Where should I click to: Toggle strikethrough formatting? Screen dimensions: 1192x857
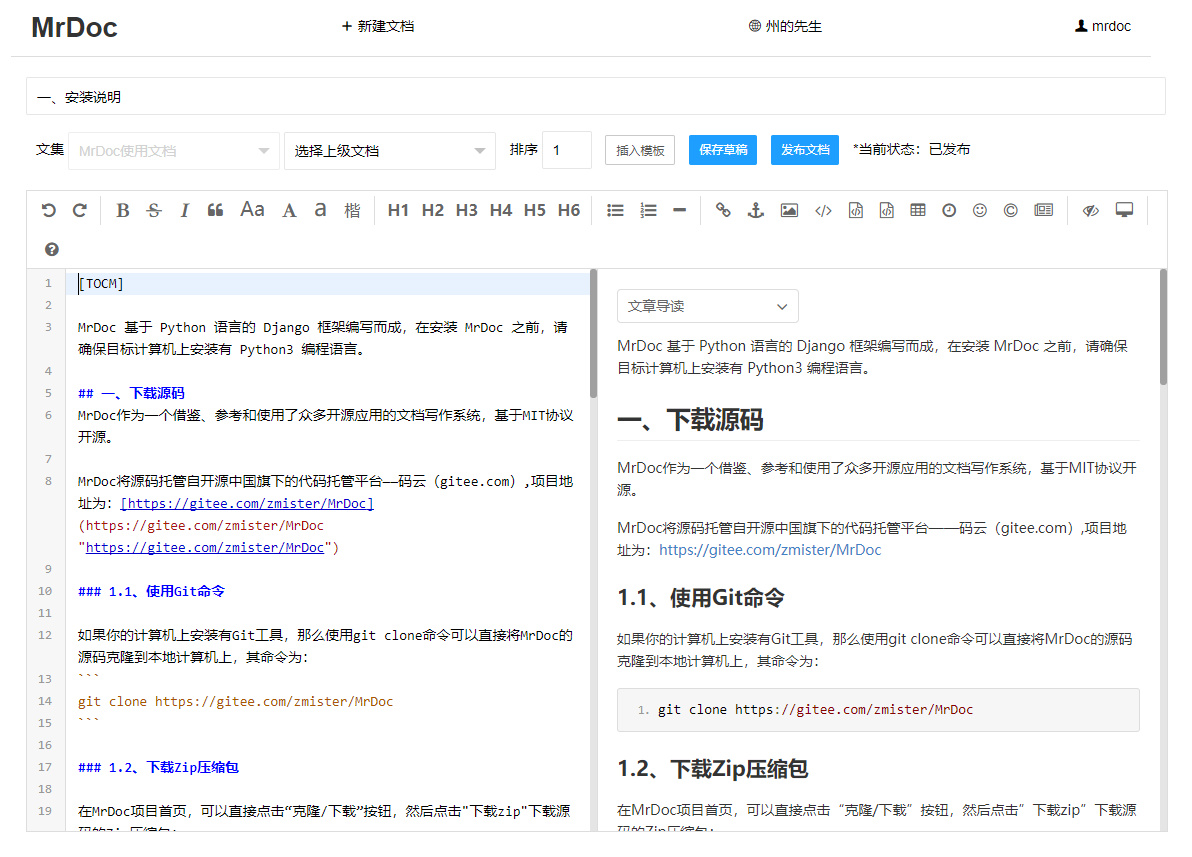(x=153, y=210)
